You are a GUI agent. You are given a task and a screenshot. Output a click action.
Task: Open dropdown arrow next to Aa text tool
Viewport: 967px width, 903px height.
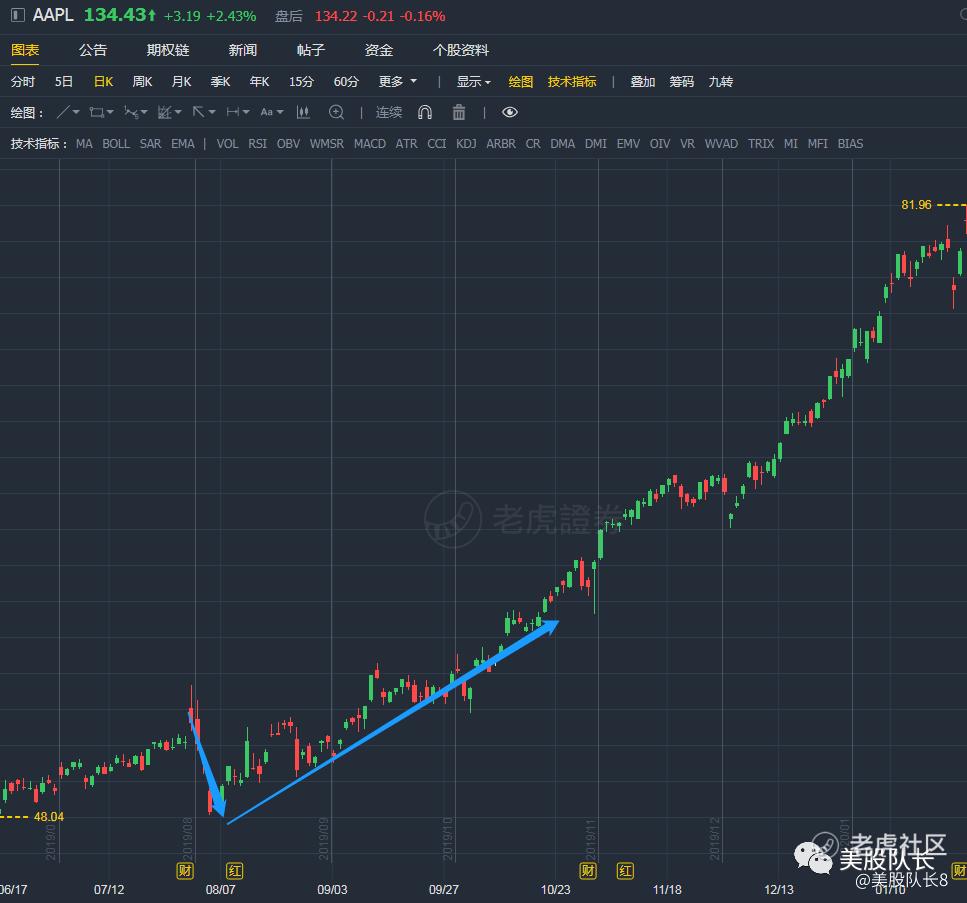pos(280,112)
